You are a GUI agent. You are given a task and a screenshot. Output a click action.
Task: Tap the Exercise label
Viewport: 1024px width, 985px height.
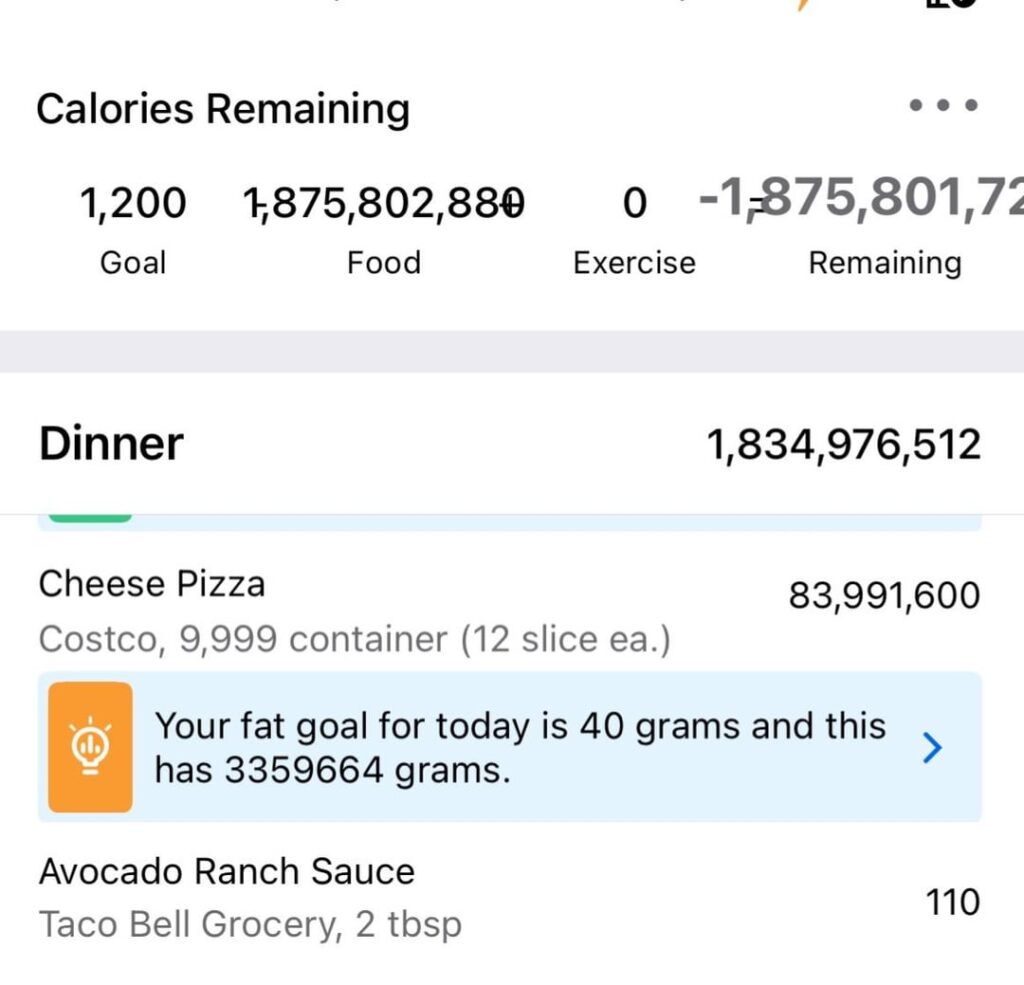pyautogui.click(x=634, y=263)
